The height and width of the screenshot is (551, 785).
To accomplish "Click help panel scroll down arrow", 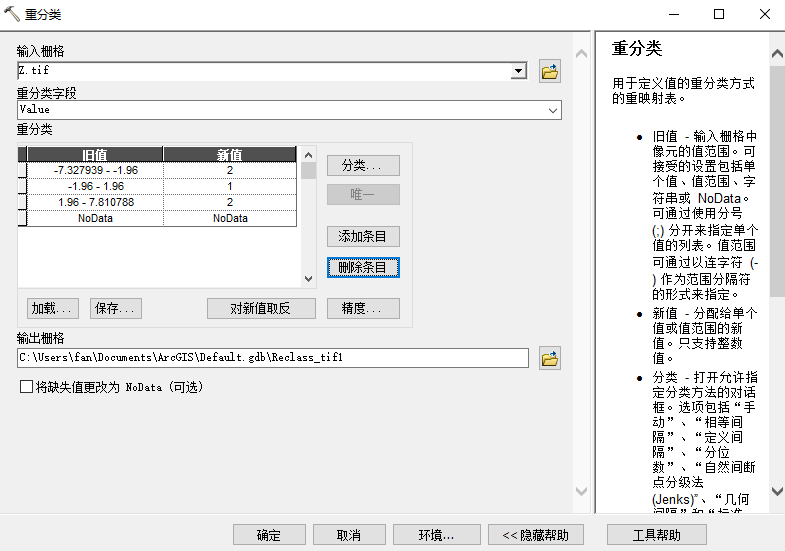I will pyautogui.click(x=777, y=491).
